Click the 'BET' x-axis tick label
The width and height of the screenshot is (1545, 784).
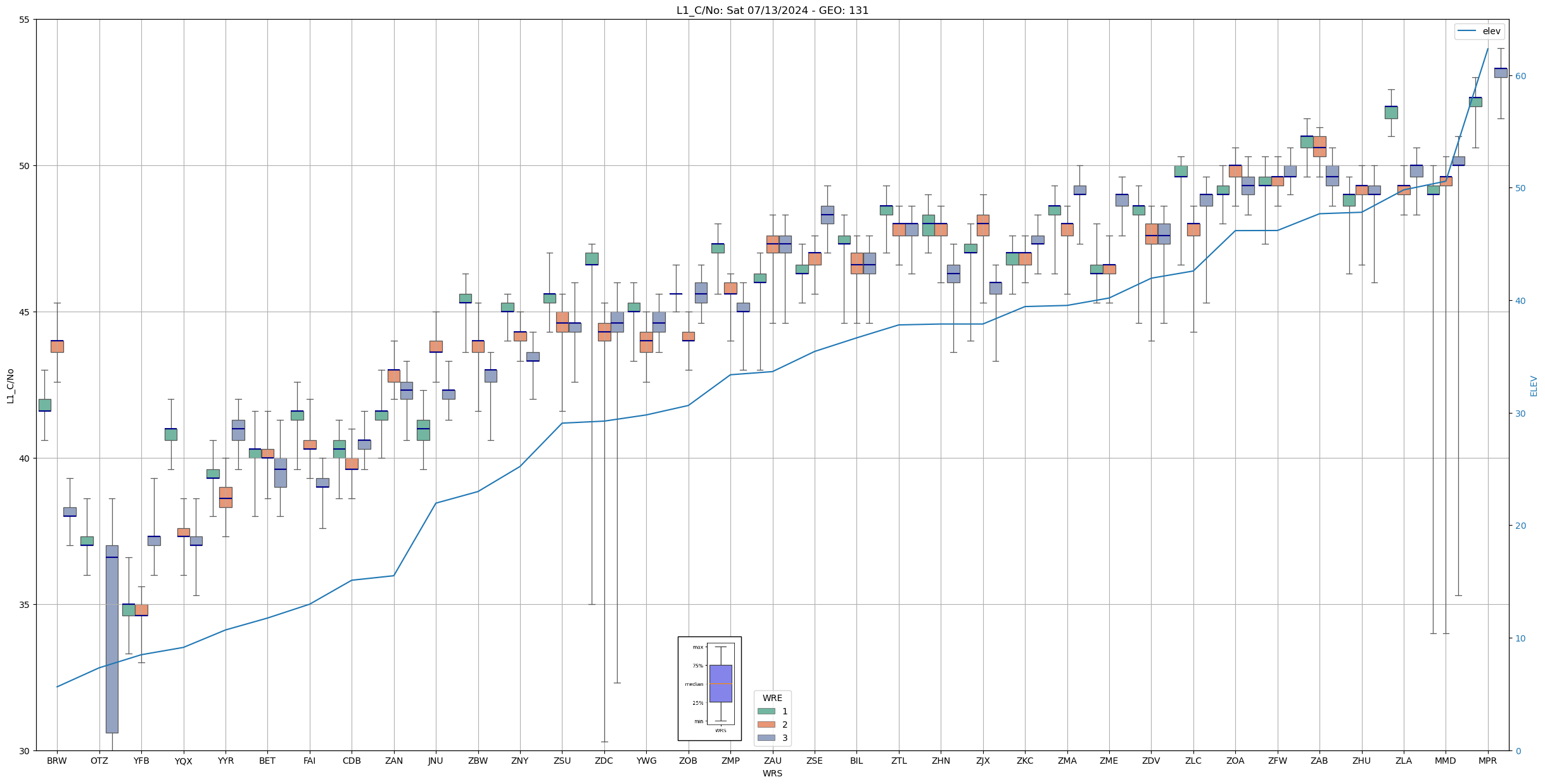tap(267, 761)
